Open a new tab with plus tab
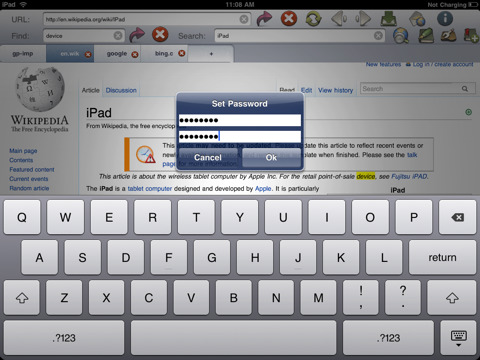The height and width of the screenshot is (360, 480). coord(211,54)
